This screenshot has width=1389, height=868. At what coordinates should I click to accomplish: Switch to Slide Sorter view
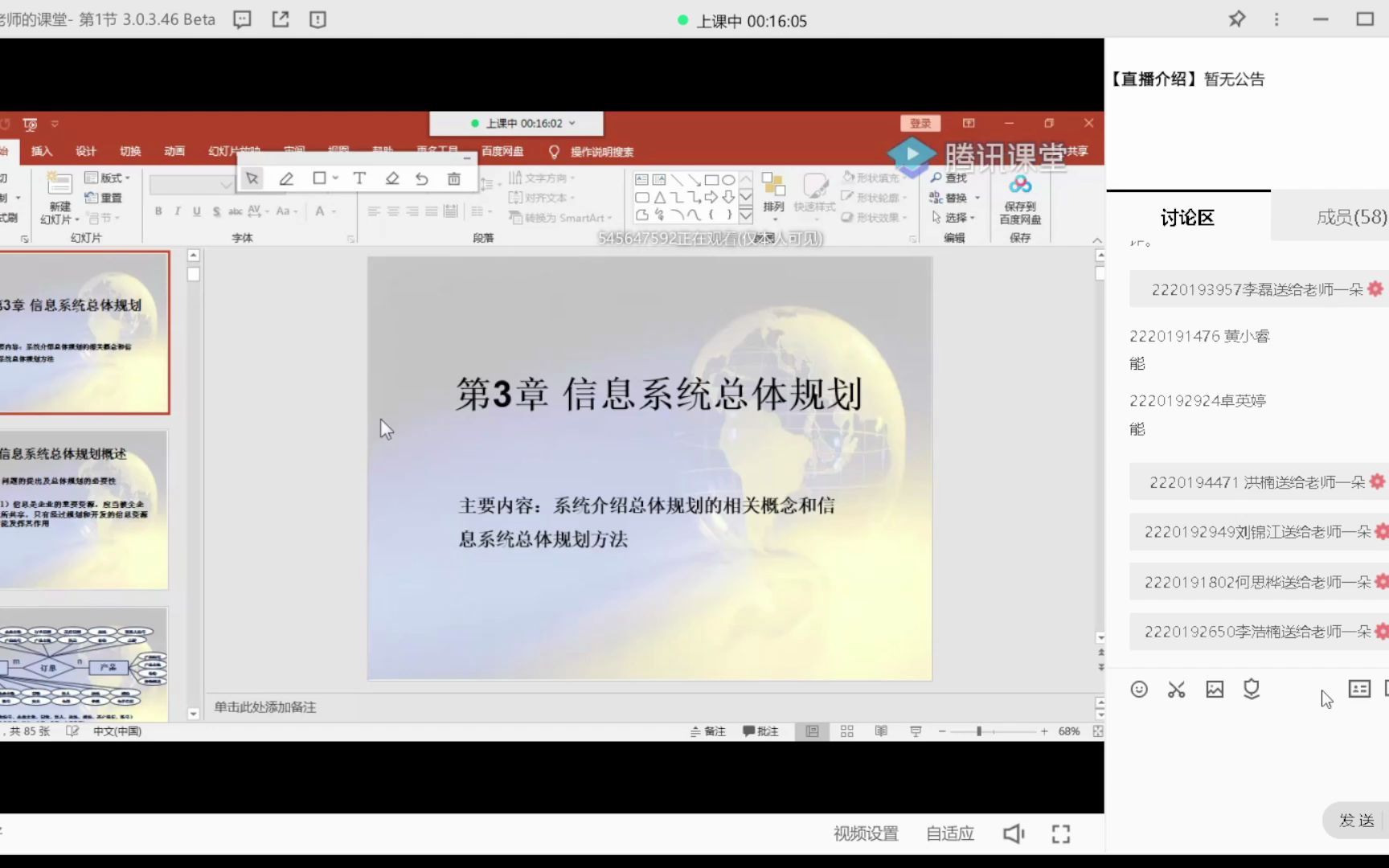point(847,731)
